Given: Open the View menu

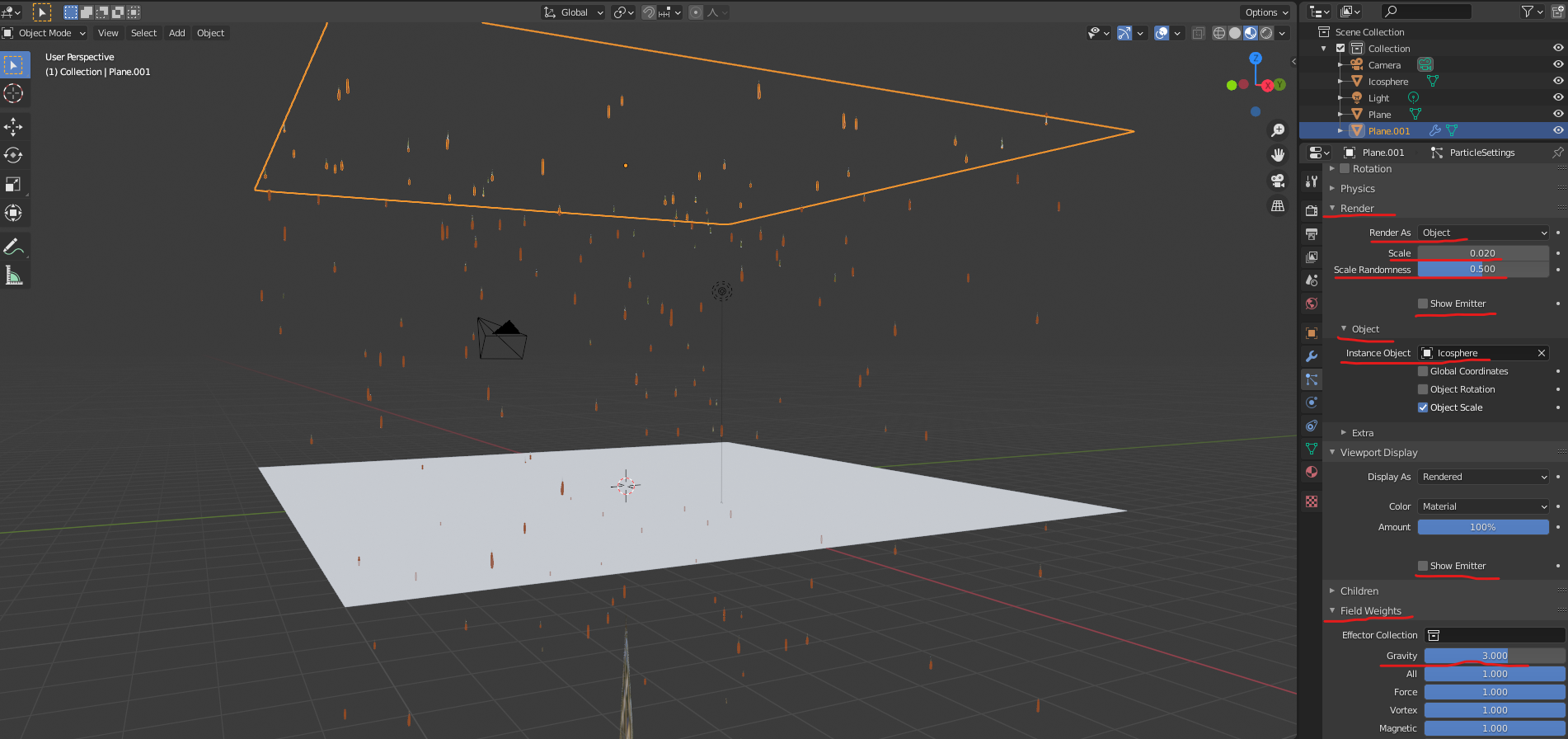Looking at the screenshot, I should pyautogui.click(x=108, y=33).
